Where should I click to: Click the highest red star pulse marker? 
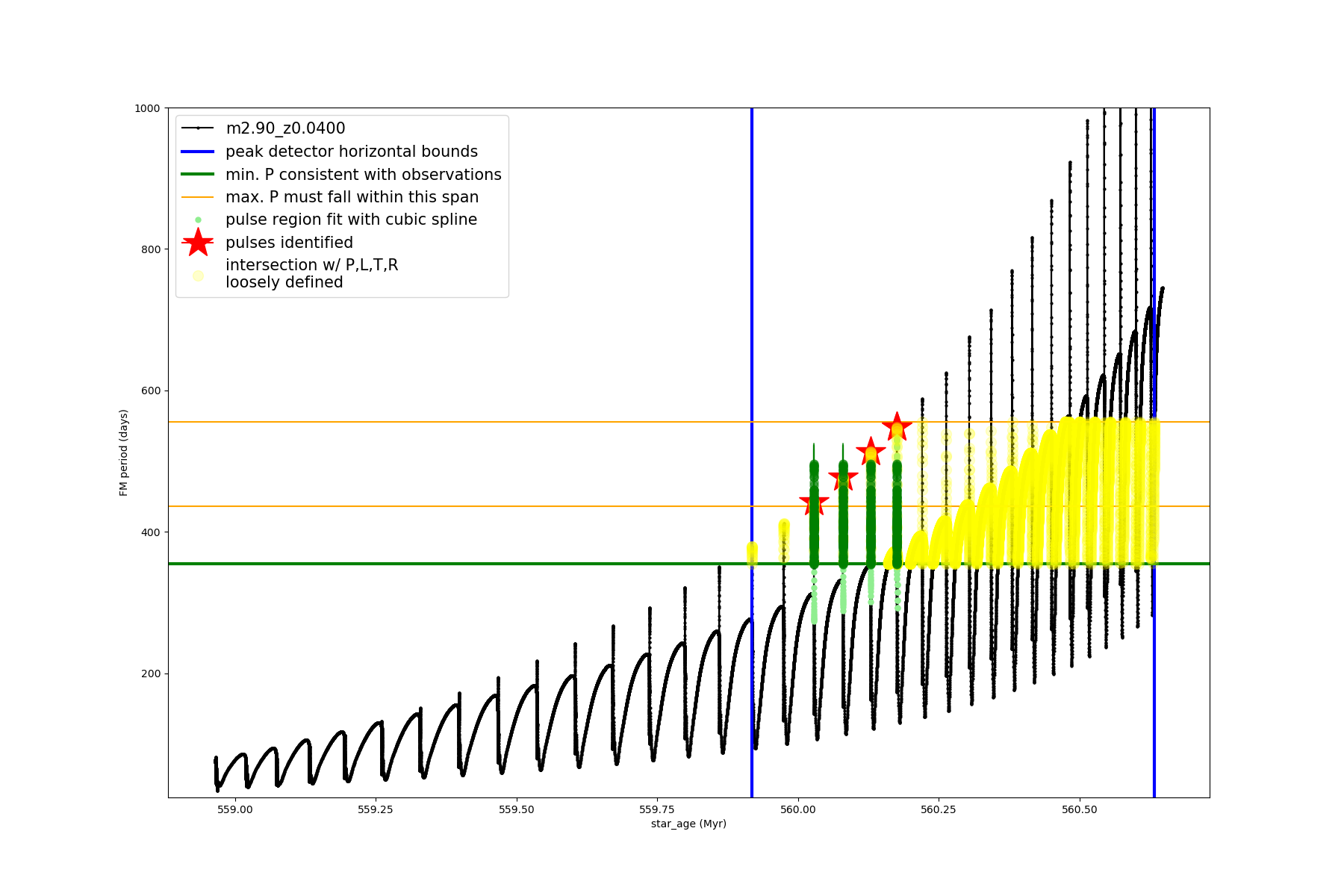tap(897, 427)
